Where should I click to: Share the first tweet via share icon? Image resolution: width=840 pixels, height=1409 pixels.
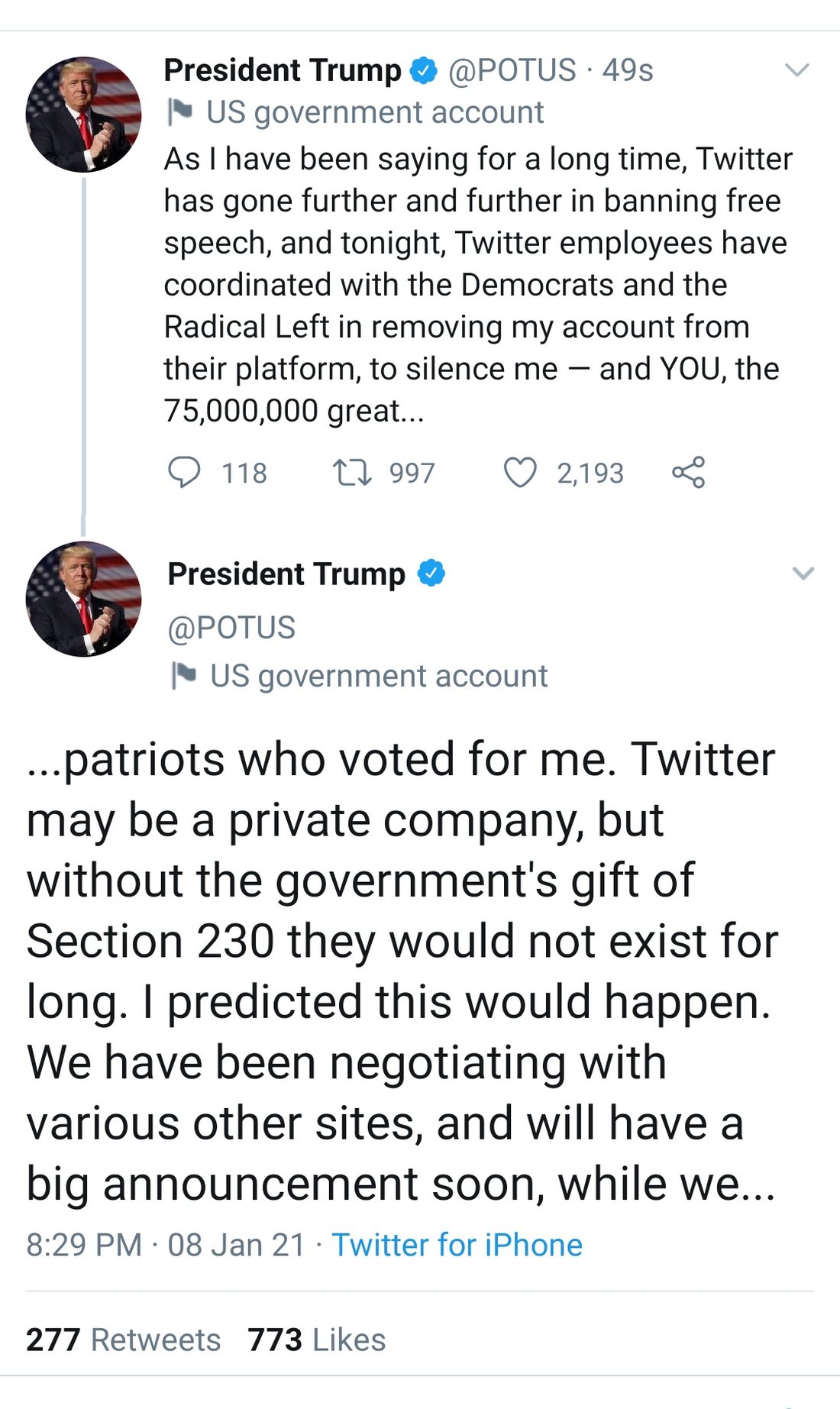point(688,473)
